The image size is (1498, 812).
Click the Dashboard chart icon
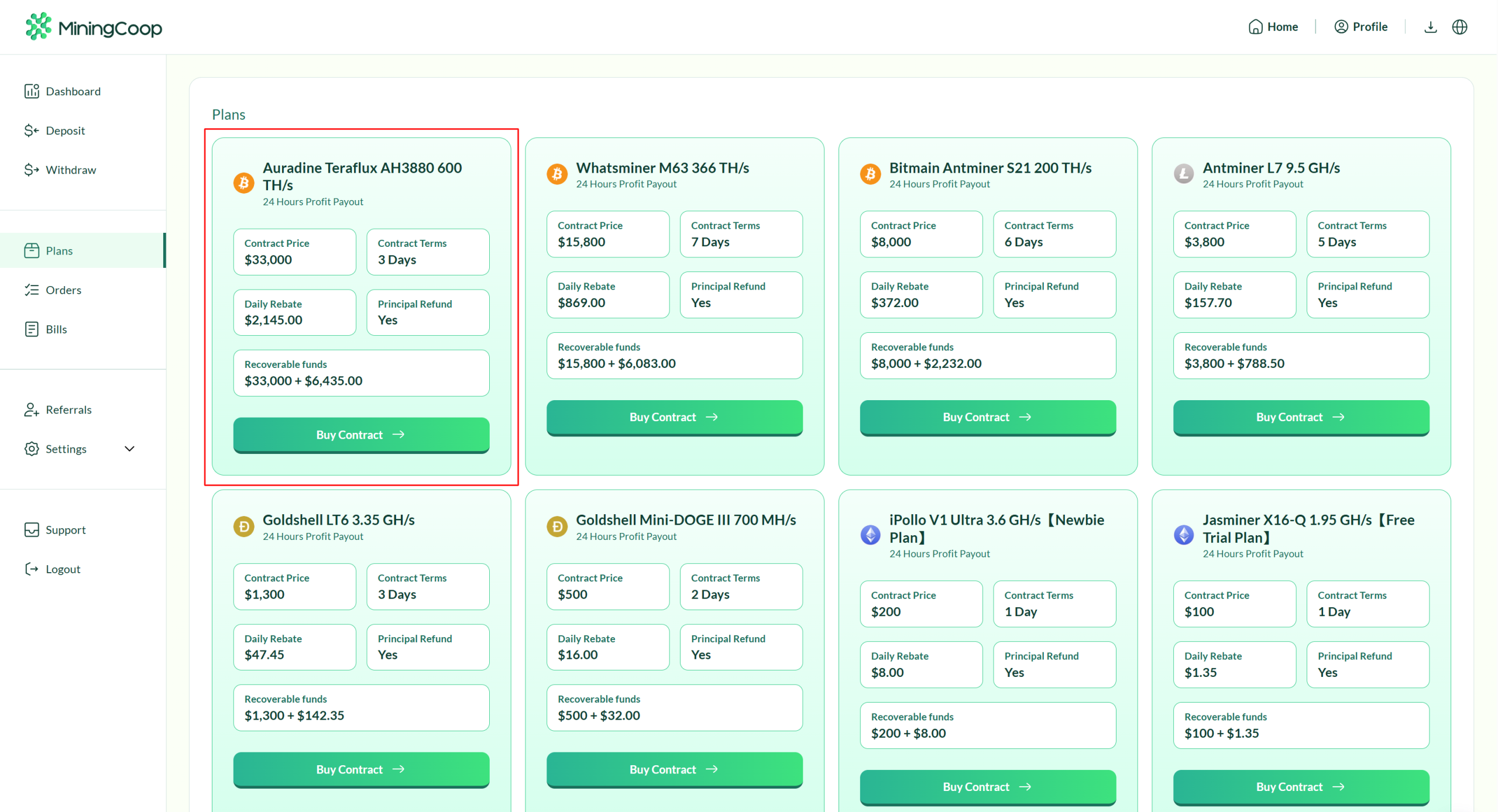[32, 91]
